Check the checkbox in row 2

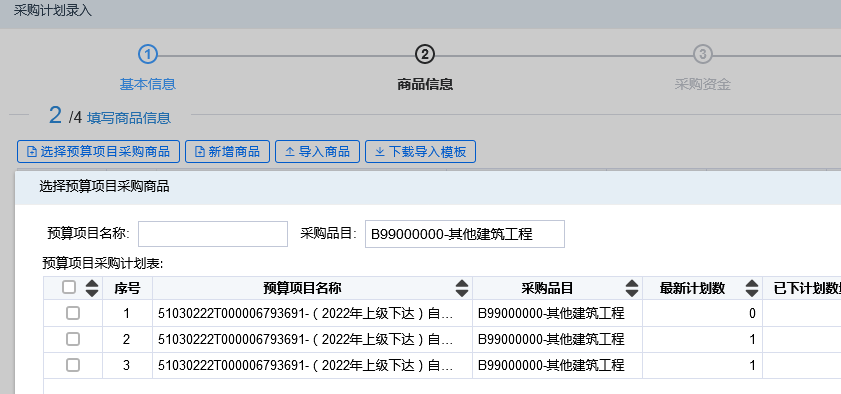pos(73,339)
